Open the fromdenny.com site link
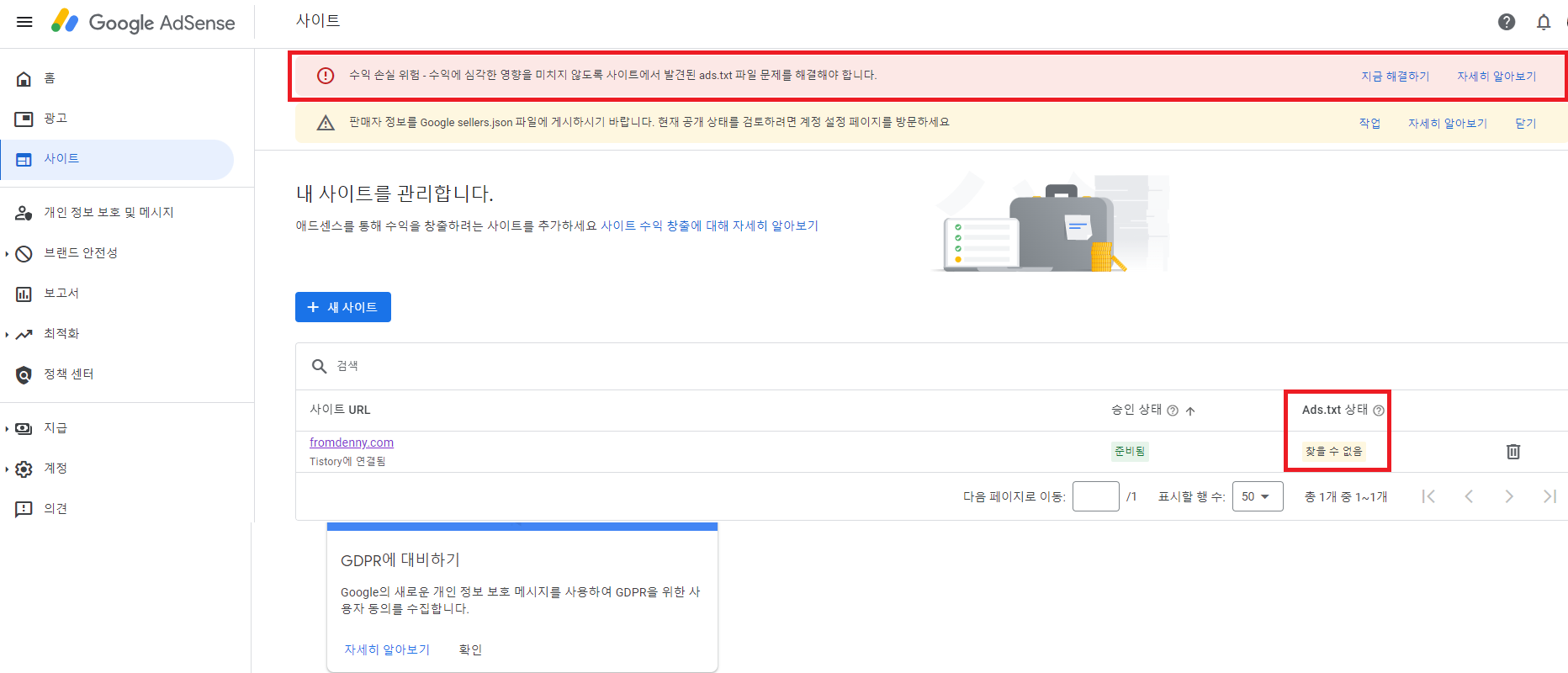1568x673 pixels. tap(352, 442)
